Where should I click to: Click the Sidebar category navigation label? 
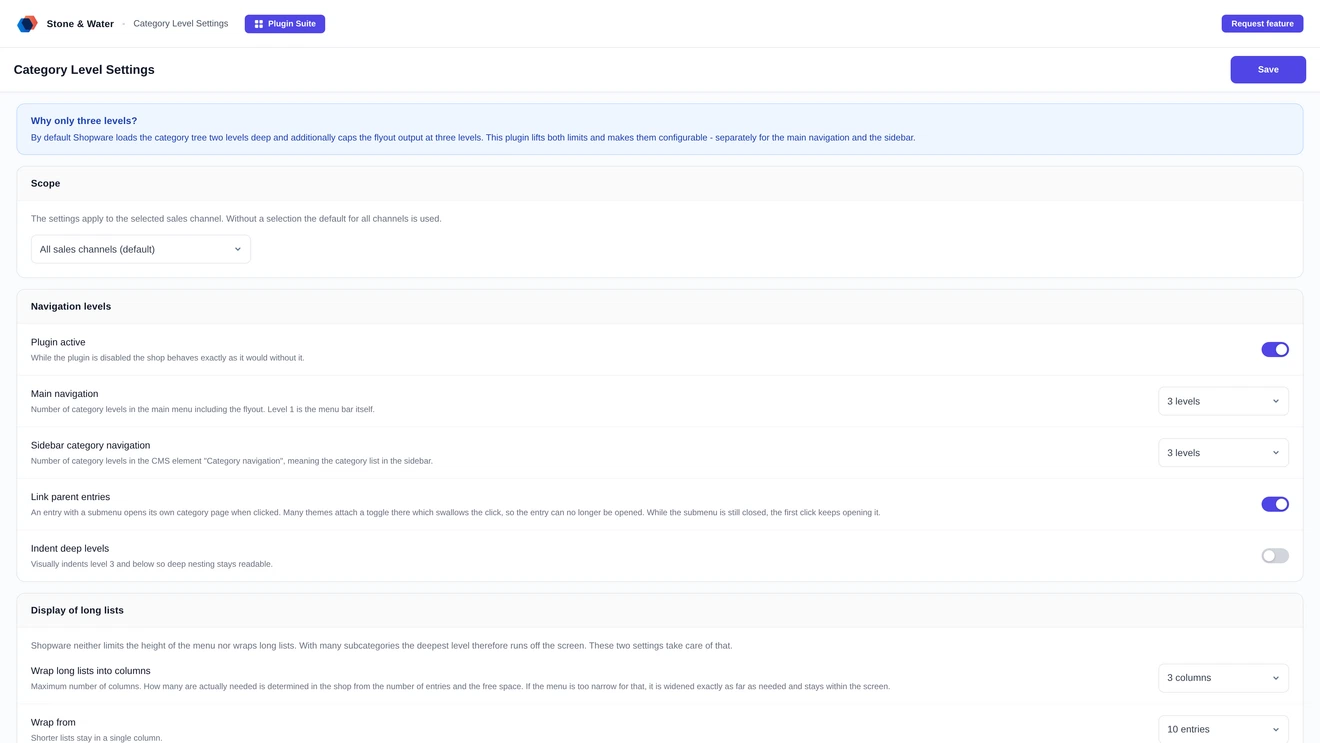point(91,446)
